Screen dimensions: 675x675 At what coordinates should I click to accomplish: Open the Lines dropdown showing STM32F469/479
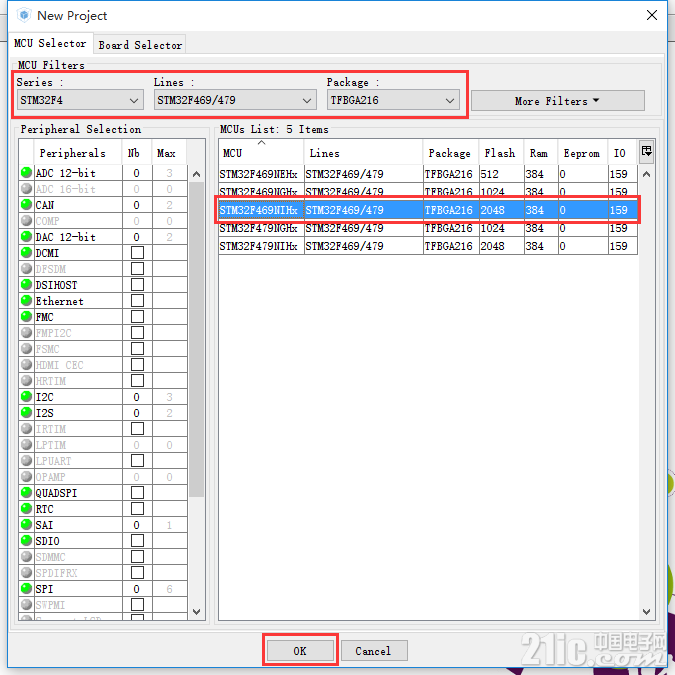click(235, 100)
